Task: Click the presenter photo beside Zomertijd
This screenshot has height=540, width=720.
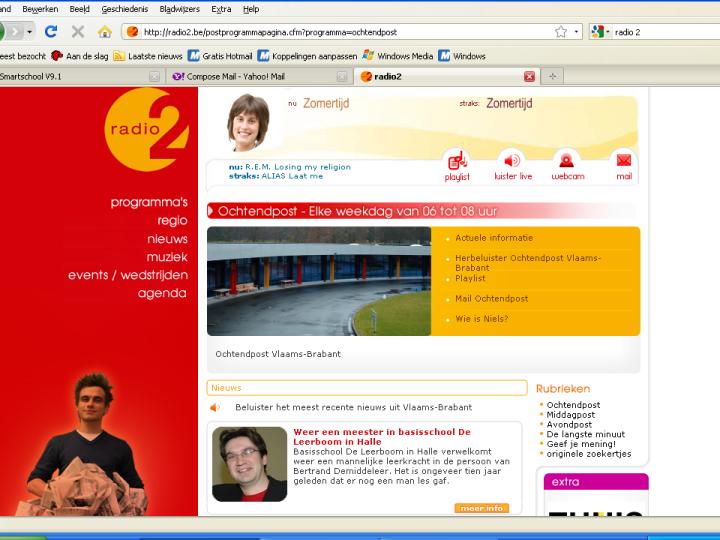Action: [x=248, y=123]
